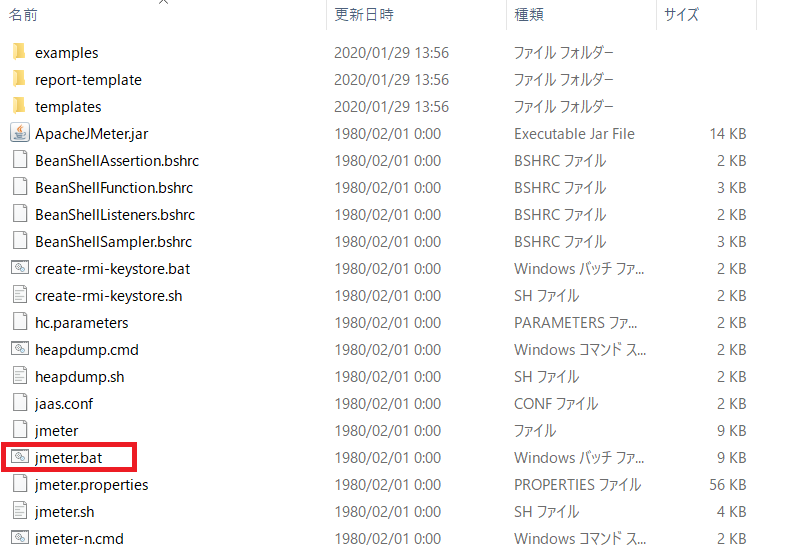The height and width of the screenshot is (559, 792).
Task: Select the BeanShellFunction.bshrc file name
Action: coord(114,188)
